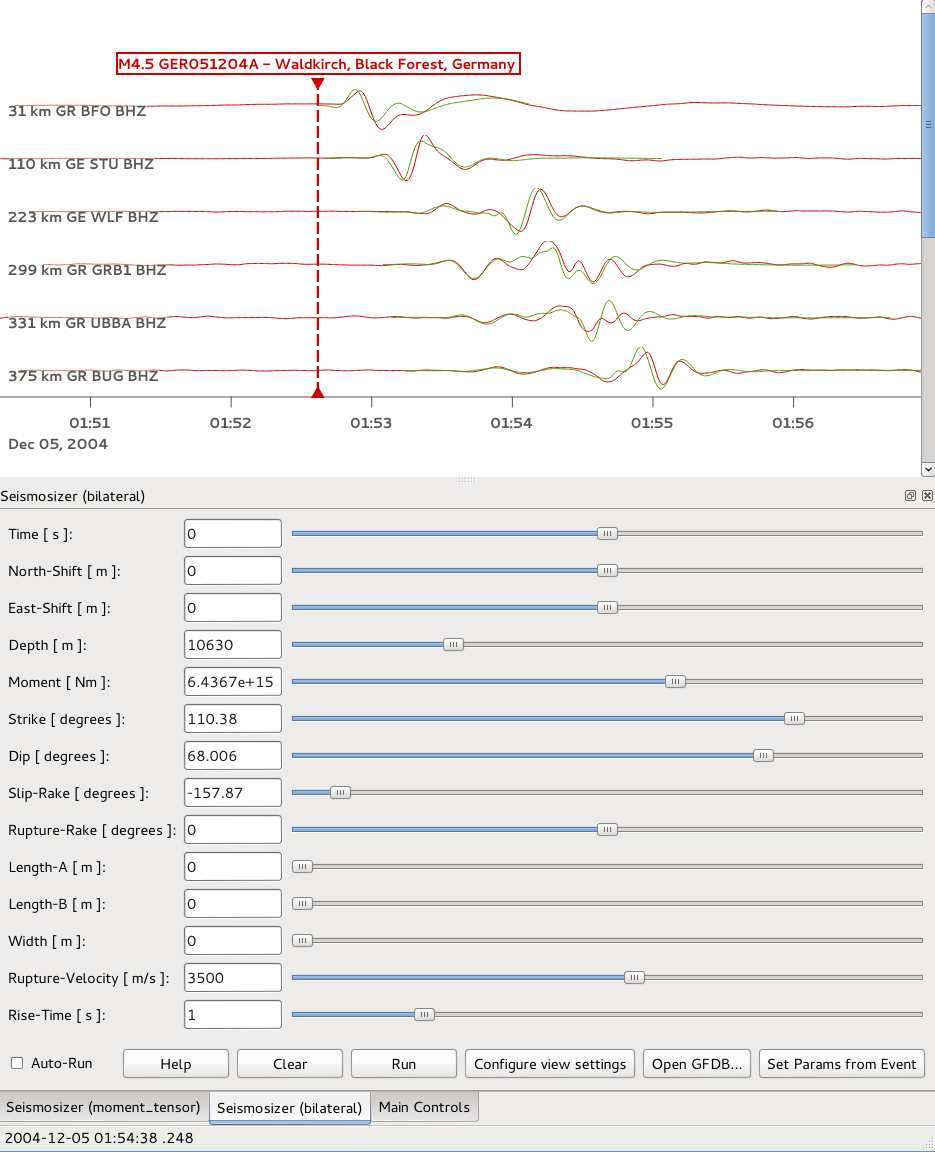The width and height of the screenshot is (935, 1152).
Task: Click the Rise-Time slider handle
Action: tap(424, 1015)
